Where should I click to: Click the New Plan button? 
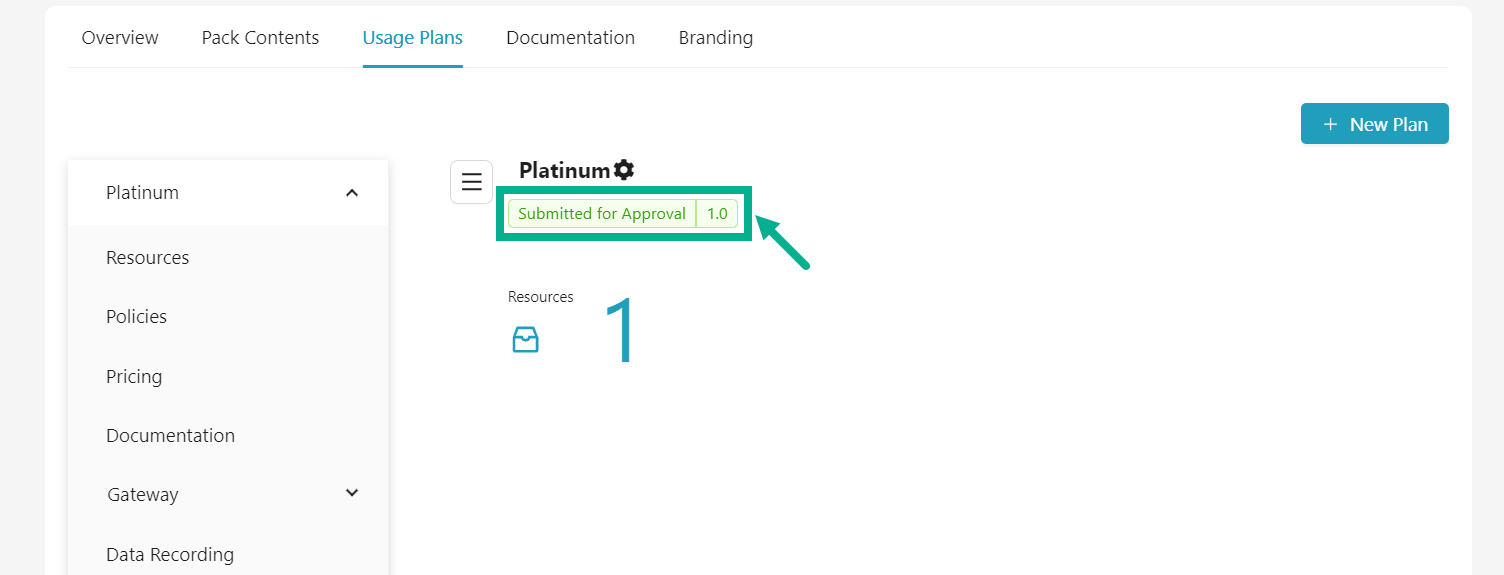pos(1374,124)
